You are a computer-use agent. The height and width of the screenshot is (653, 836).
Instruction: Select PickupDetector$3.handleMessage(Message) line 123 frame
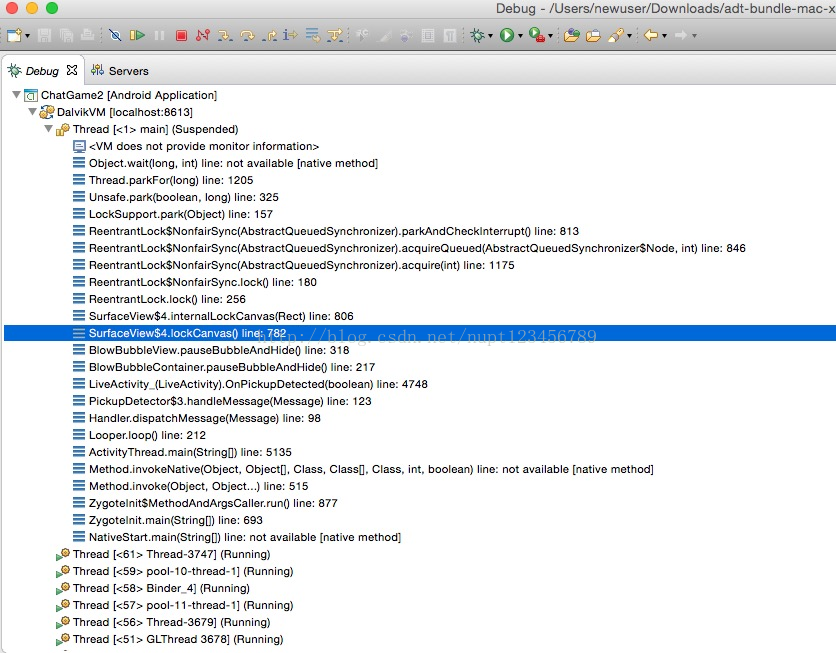coord(230,402)
